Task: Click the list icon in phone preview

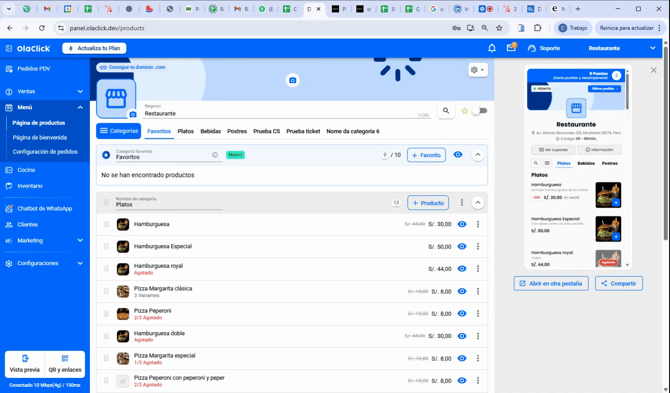Action: (547, 163)
